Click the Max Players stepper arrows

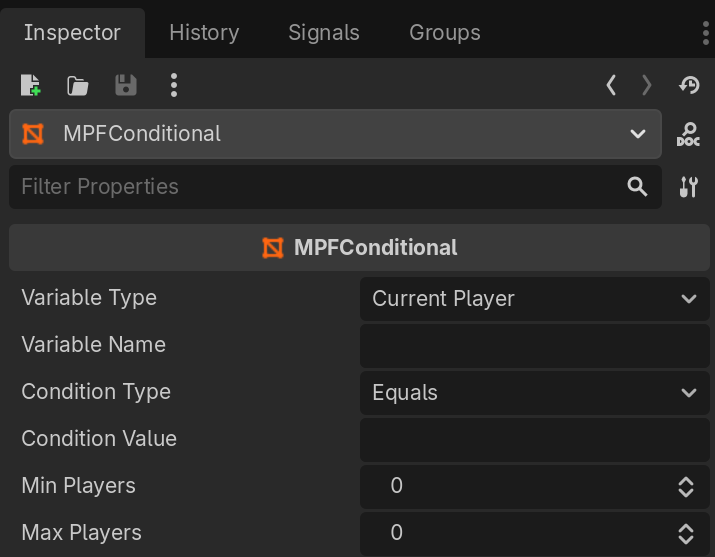[686, 533]
